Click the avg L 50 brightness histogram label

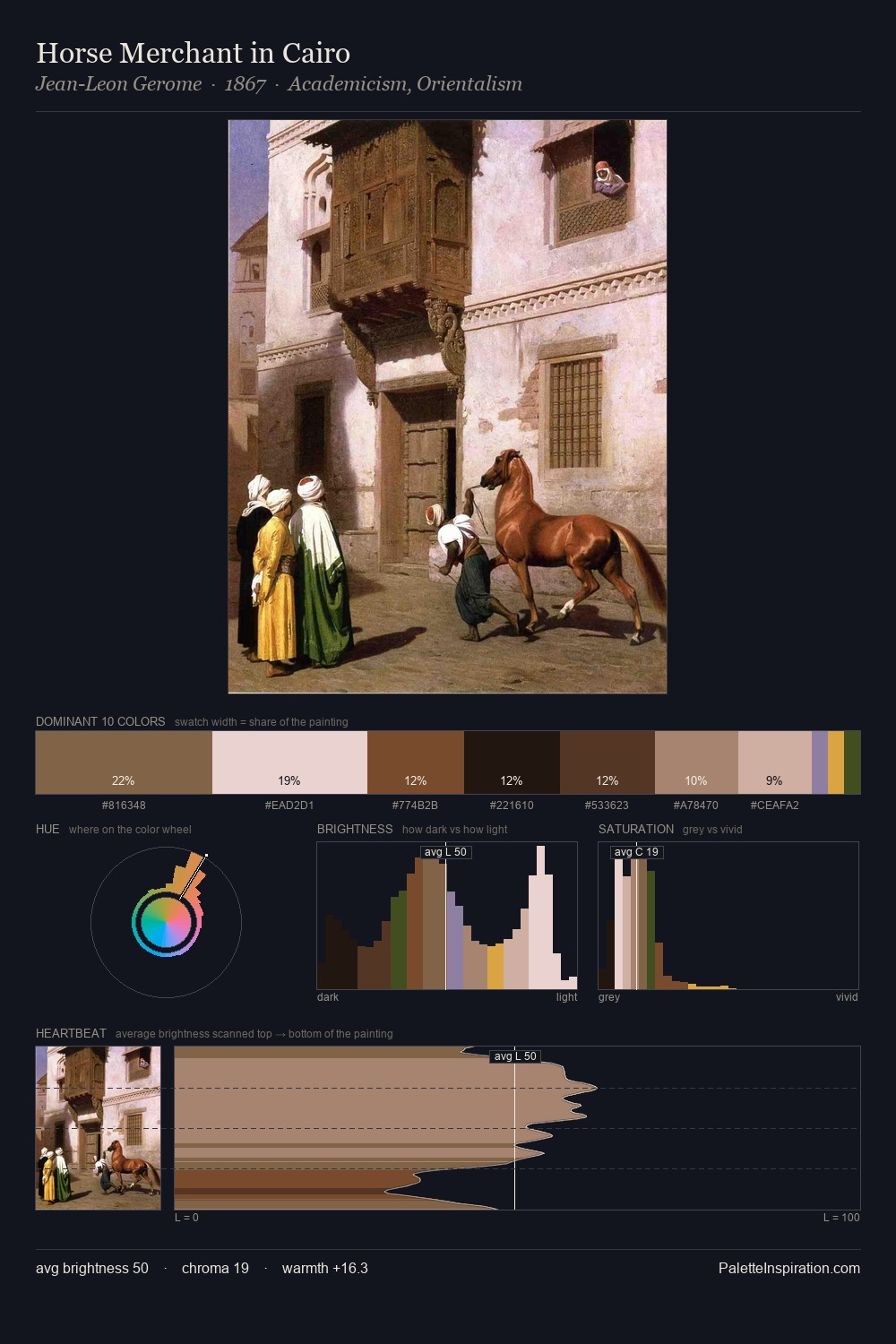445,852
